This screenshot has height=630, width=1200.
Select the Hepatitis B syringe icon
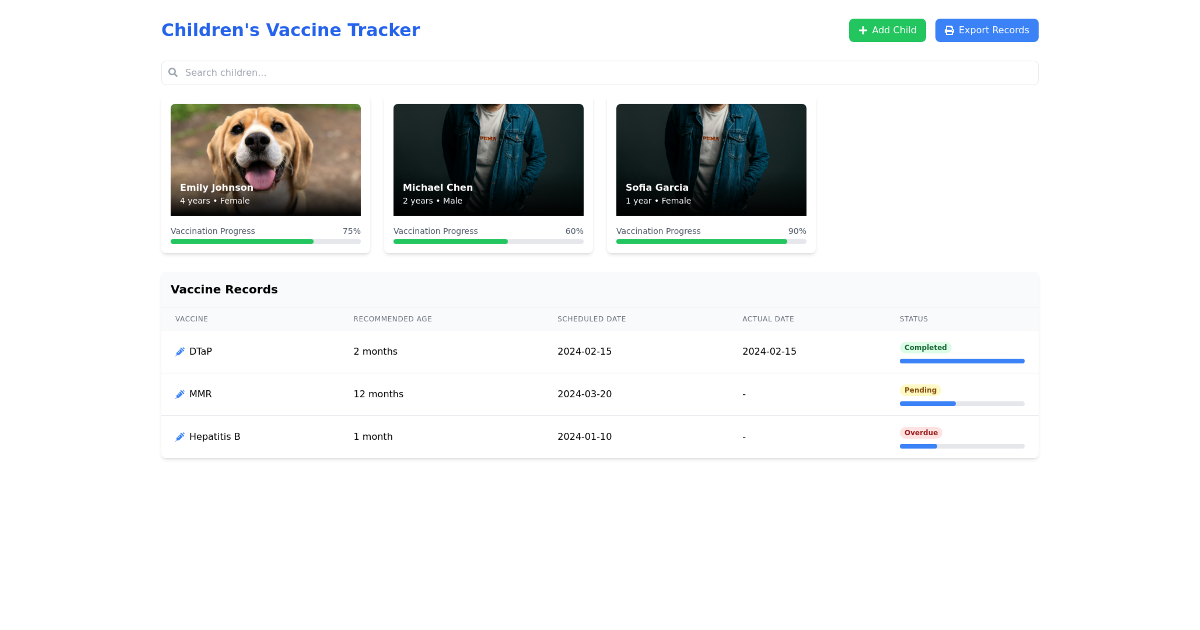(x=180, y=436)
